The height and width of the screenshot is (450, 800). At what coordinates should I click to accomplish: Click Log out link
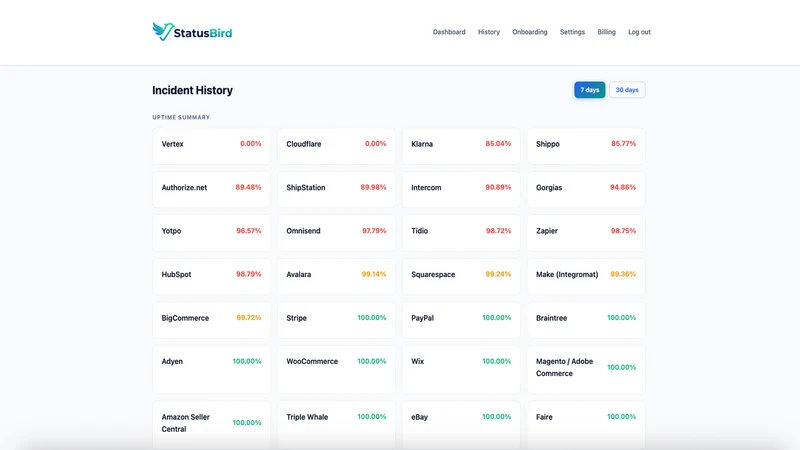coord(639,32)
